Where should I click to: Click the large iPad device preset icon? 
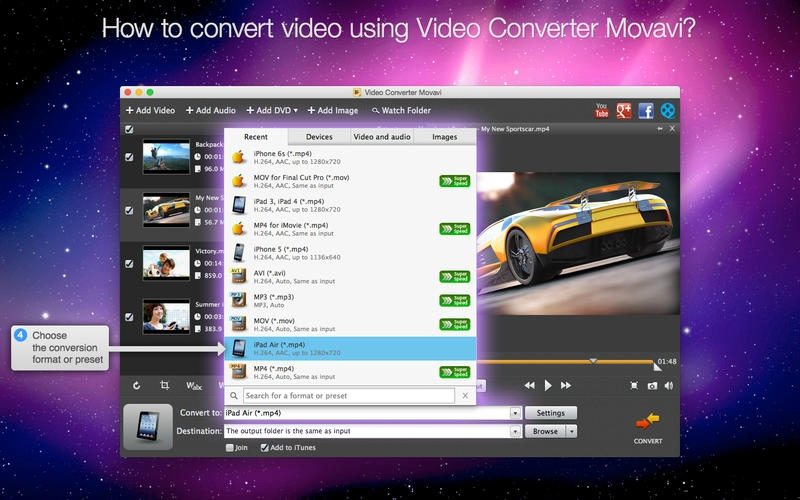pyautogui.click(x=148, y=427)
